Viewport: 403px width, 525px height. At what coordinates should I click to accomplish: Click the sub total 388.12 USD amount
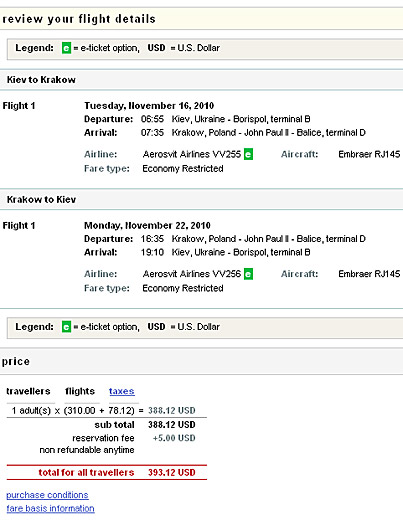point(172,425)
